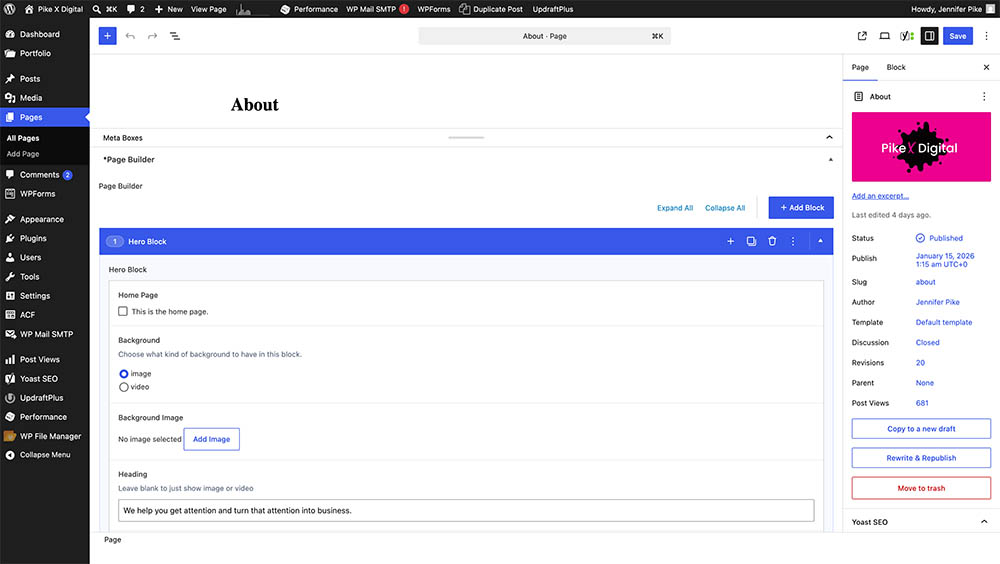The image size is (1000, 564).
Task: View the page in new tab icon
Action: pyautogui.click(x=862, y=36)
